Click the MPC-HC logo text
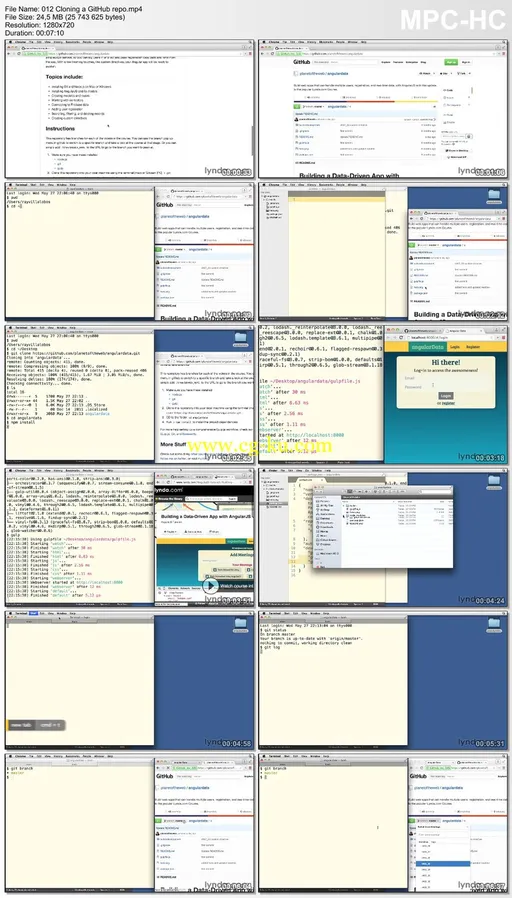 [452, 21]
